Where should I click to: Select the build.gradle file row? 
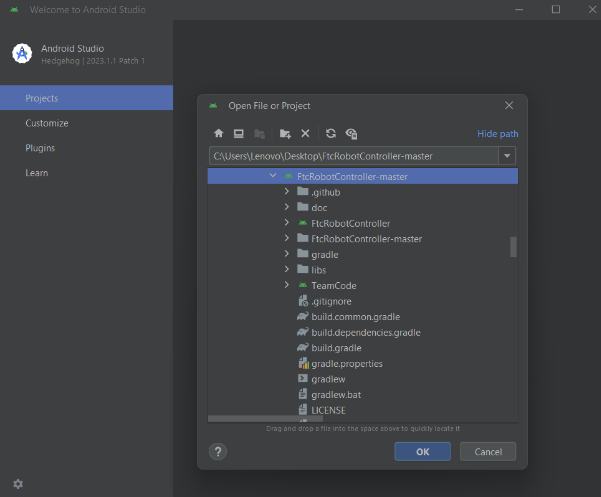coord(363,348)
